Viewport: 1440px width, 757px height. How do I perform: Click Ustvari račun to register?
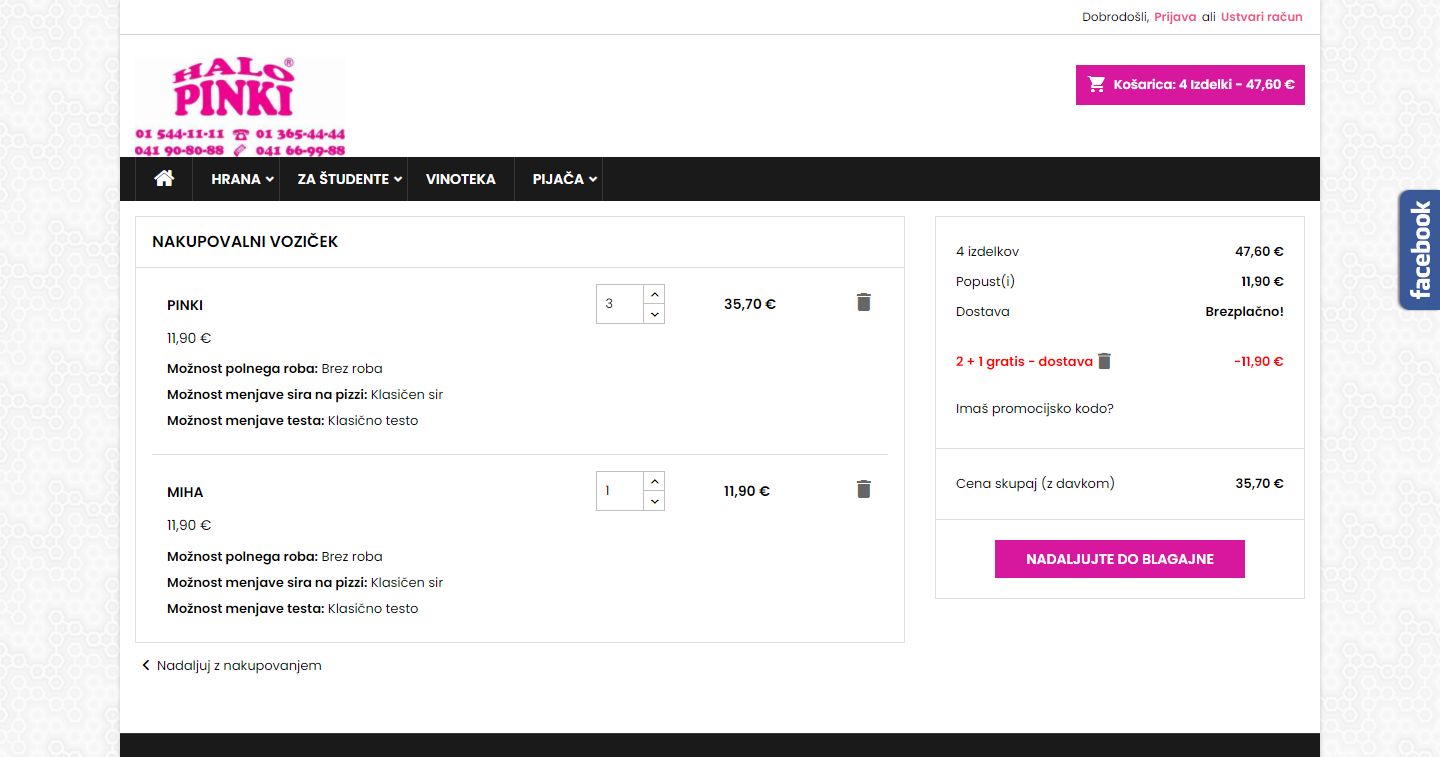(1261, 17)
